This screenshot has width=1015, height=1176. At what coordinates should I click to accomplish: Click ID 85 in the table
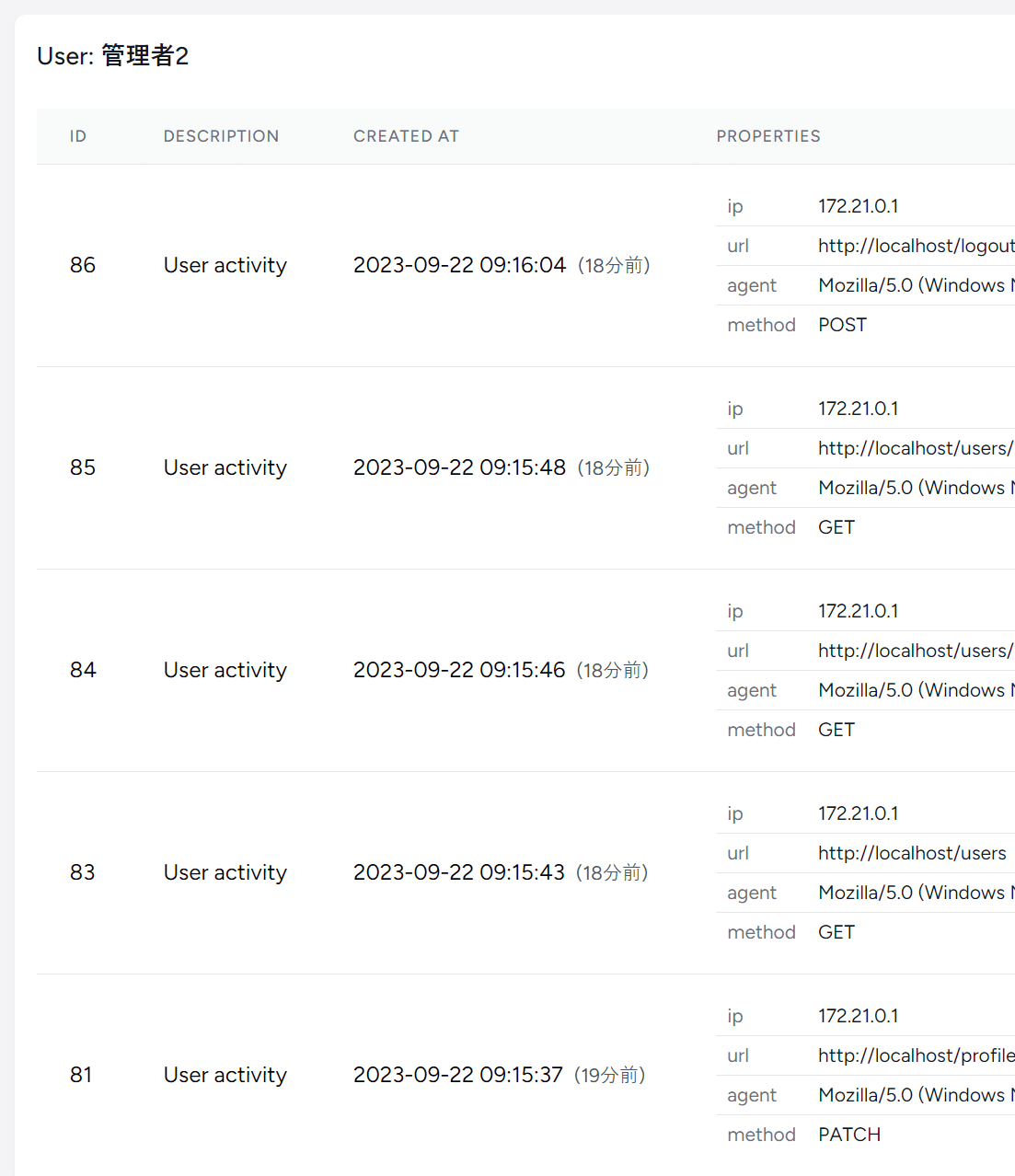tap(83, 467)
